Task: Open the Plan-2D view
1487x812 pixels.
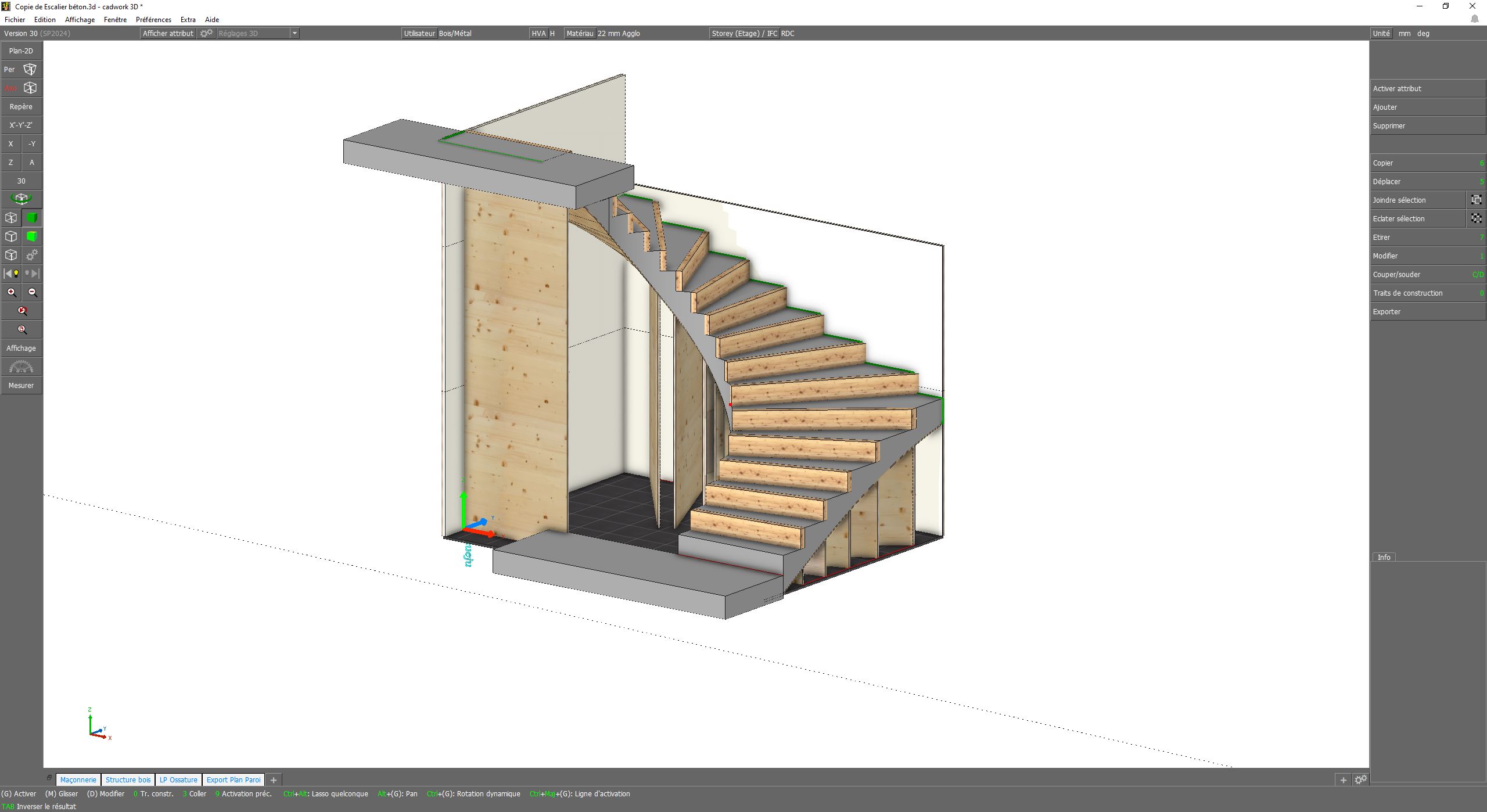Action: 21,51
